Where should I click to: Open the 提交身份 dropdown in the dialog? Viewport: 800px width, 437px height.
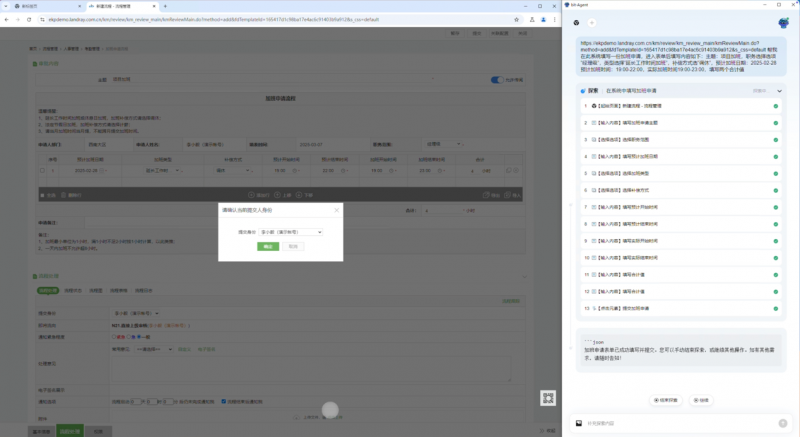pyautogui.click(x=290, y=232)
